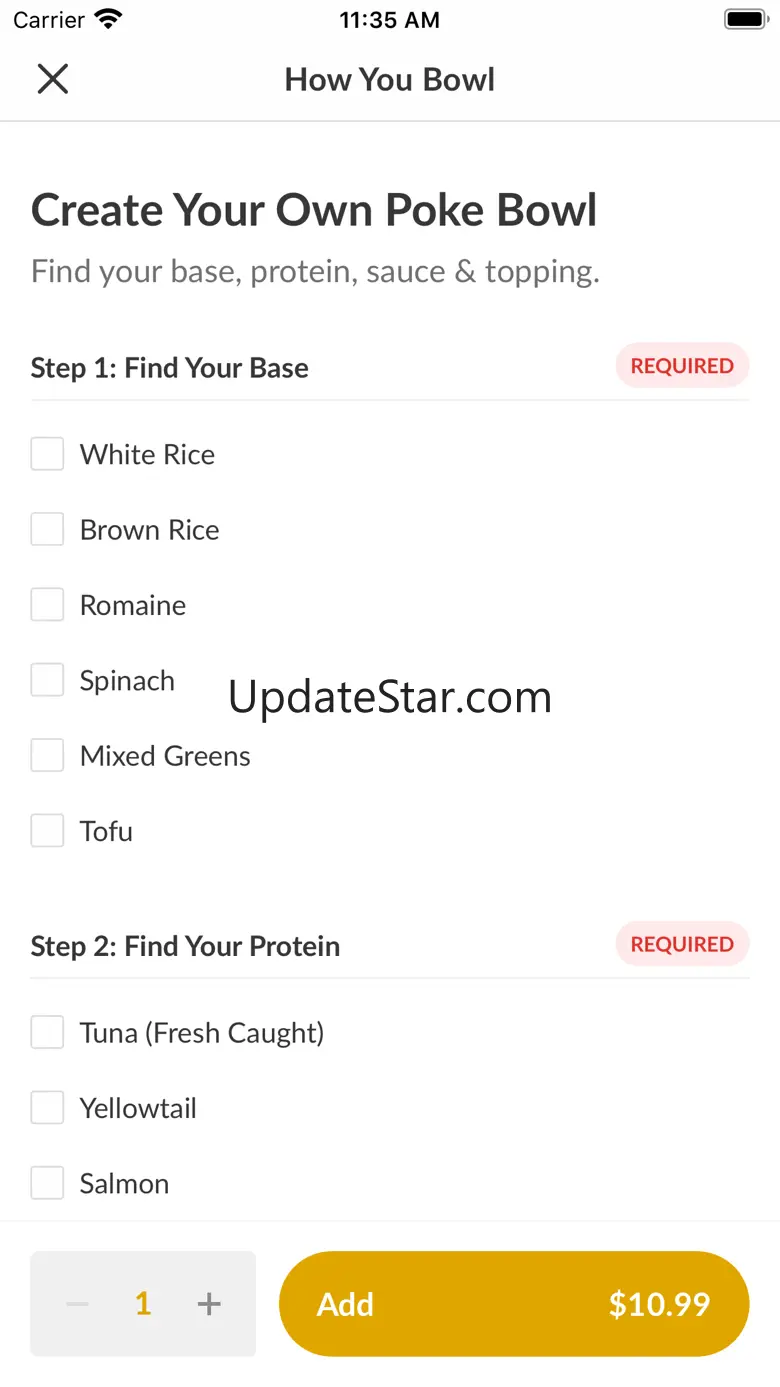Pick Yellowtail as protein
The height and width of the screenshot is (1387, 780).
pos(47,1108)
